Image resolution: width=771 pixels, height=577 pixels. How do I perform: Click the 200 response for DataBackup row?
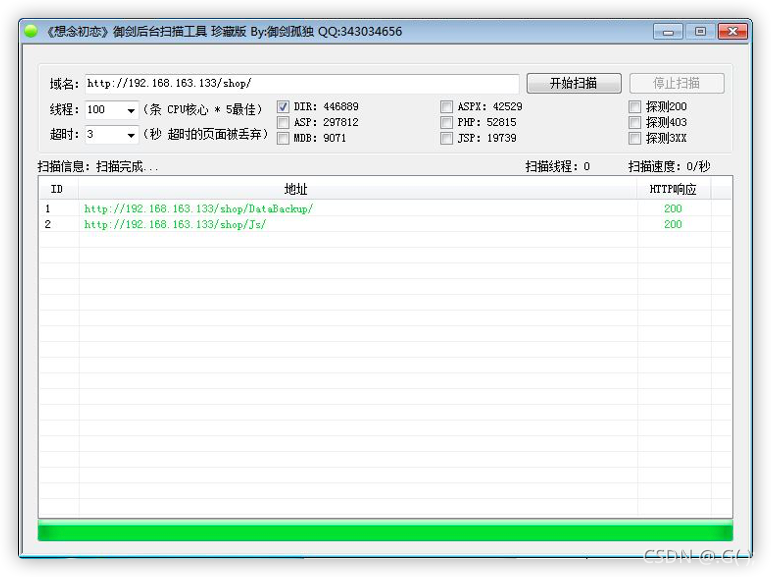[673, 209]
